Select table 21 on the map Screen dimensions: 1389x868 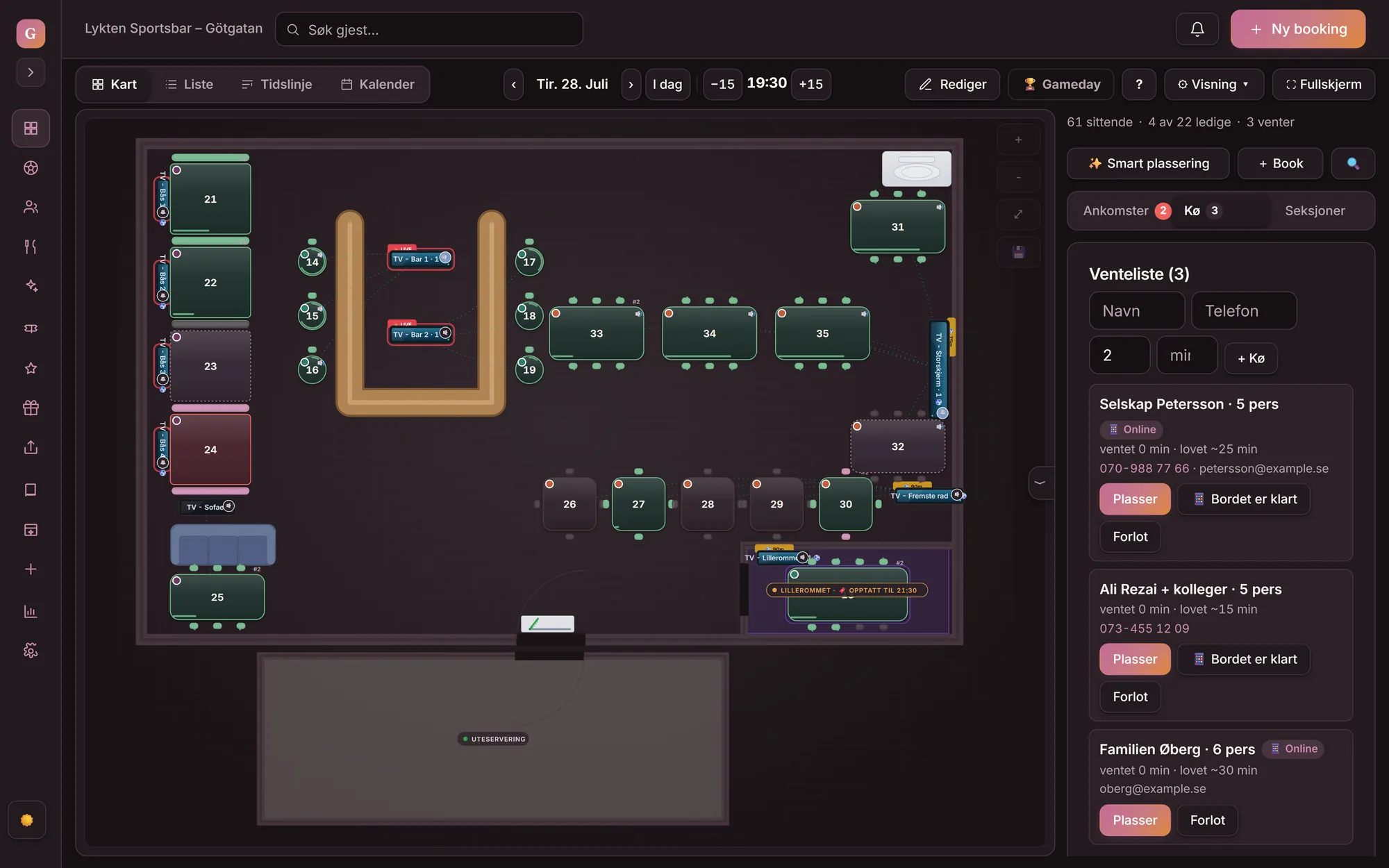[210, 199]
